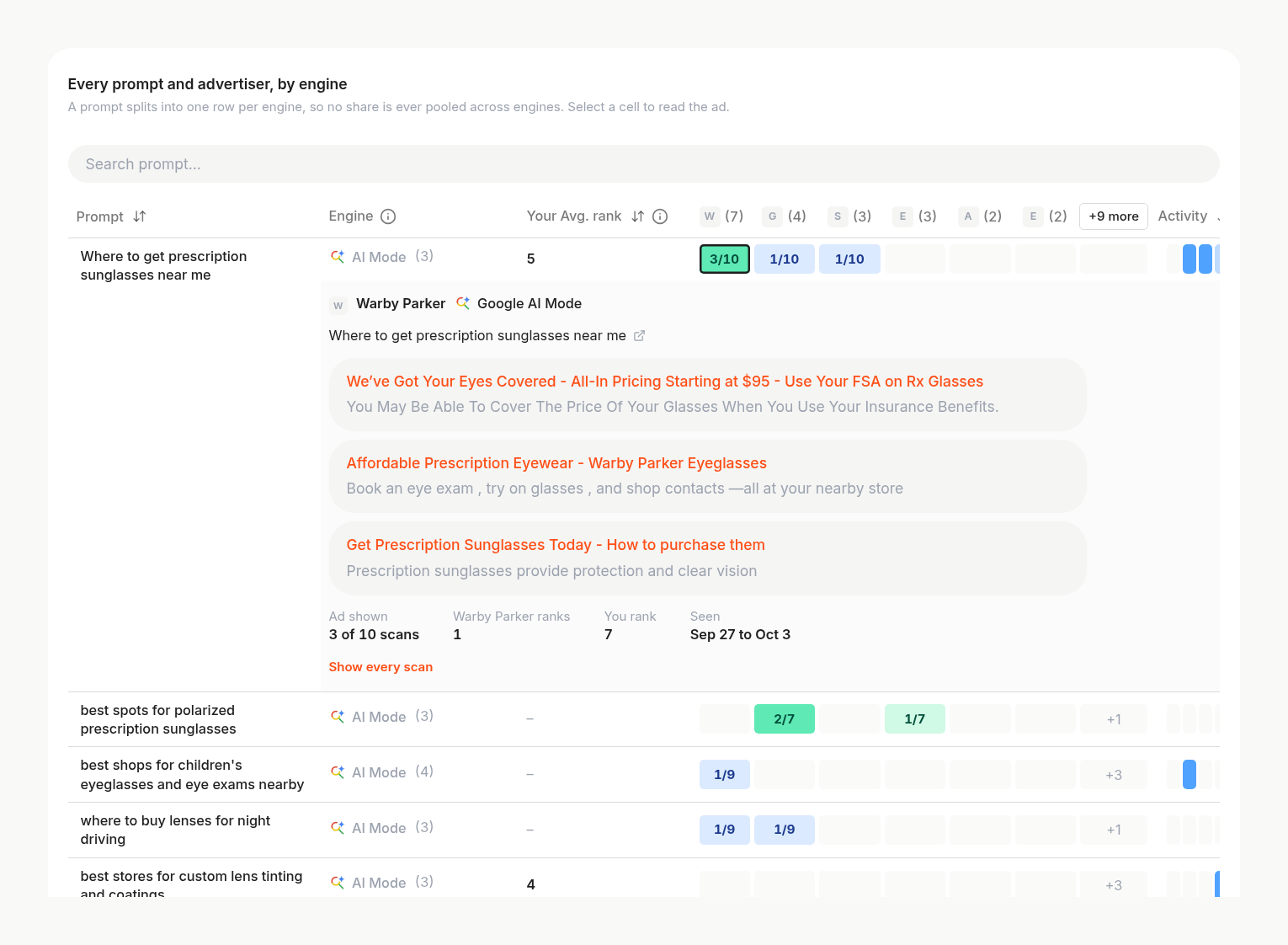Show +3 more advertisers in children's row
Viewport: 1288px width, 945px height.
coord(1114,775)
